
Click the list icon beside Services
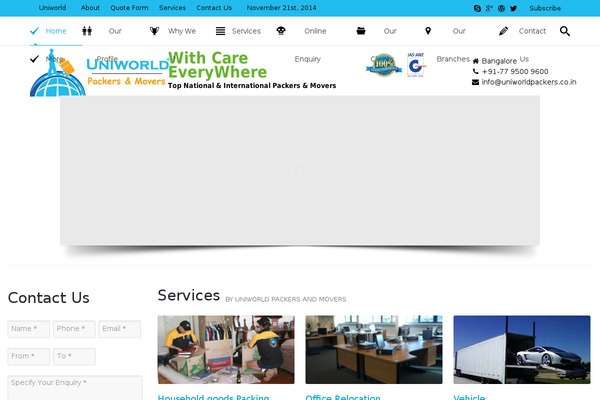coord(220,31)
